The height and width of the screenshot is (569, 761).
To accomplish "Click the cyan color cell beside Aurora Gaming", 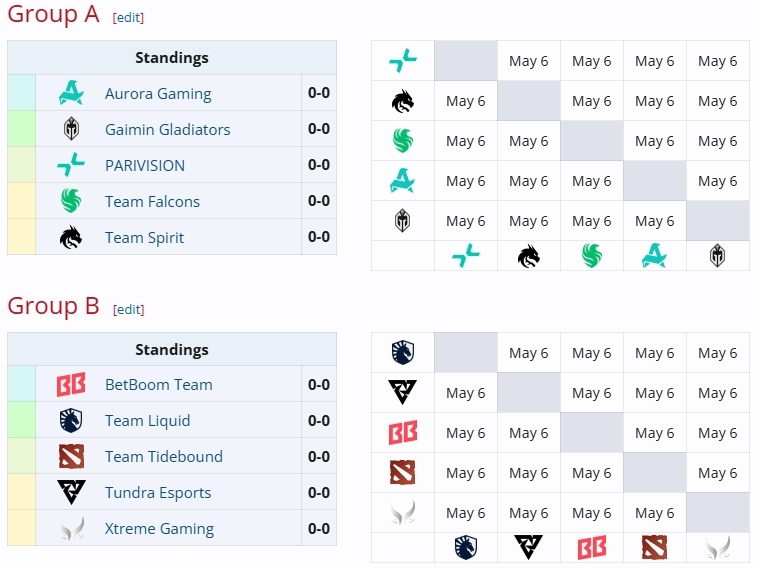I will pos(21,92).
